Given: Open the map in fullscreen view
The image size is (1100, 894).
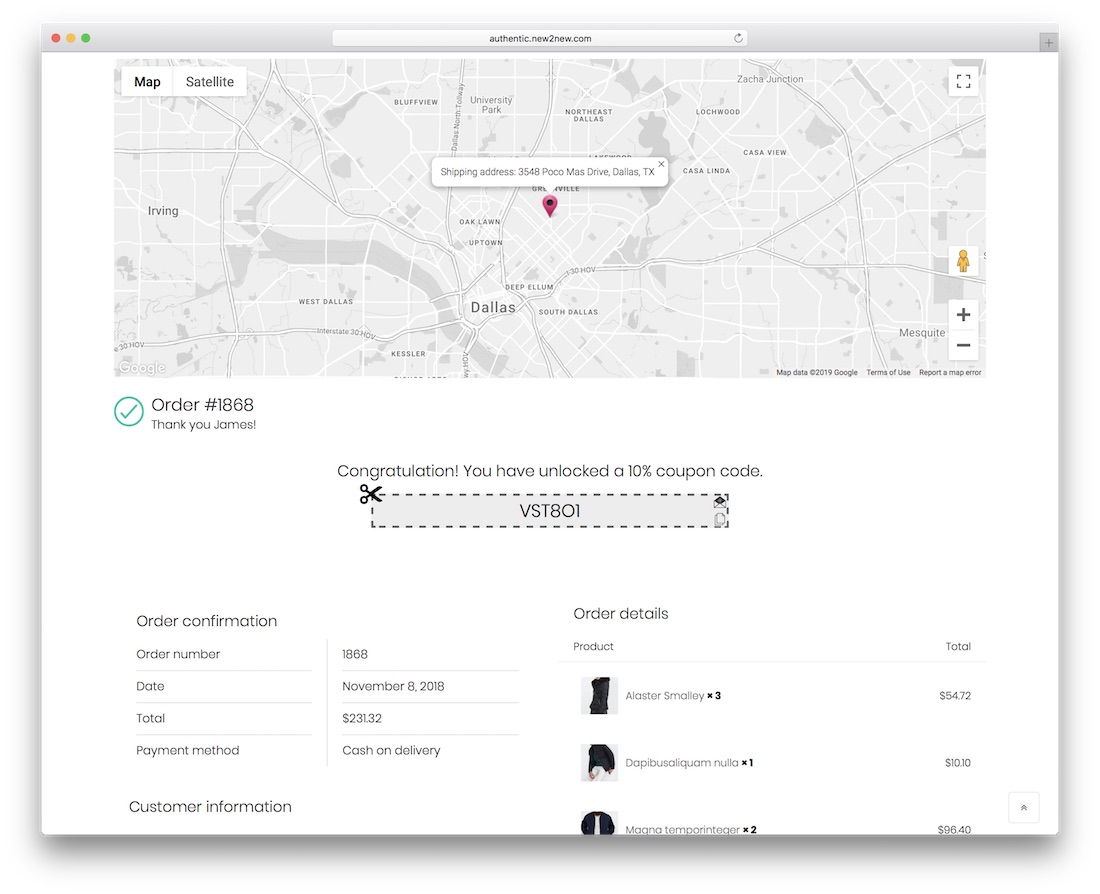Looking at the screenshot, I should tap(963, 82).
